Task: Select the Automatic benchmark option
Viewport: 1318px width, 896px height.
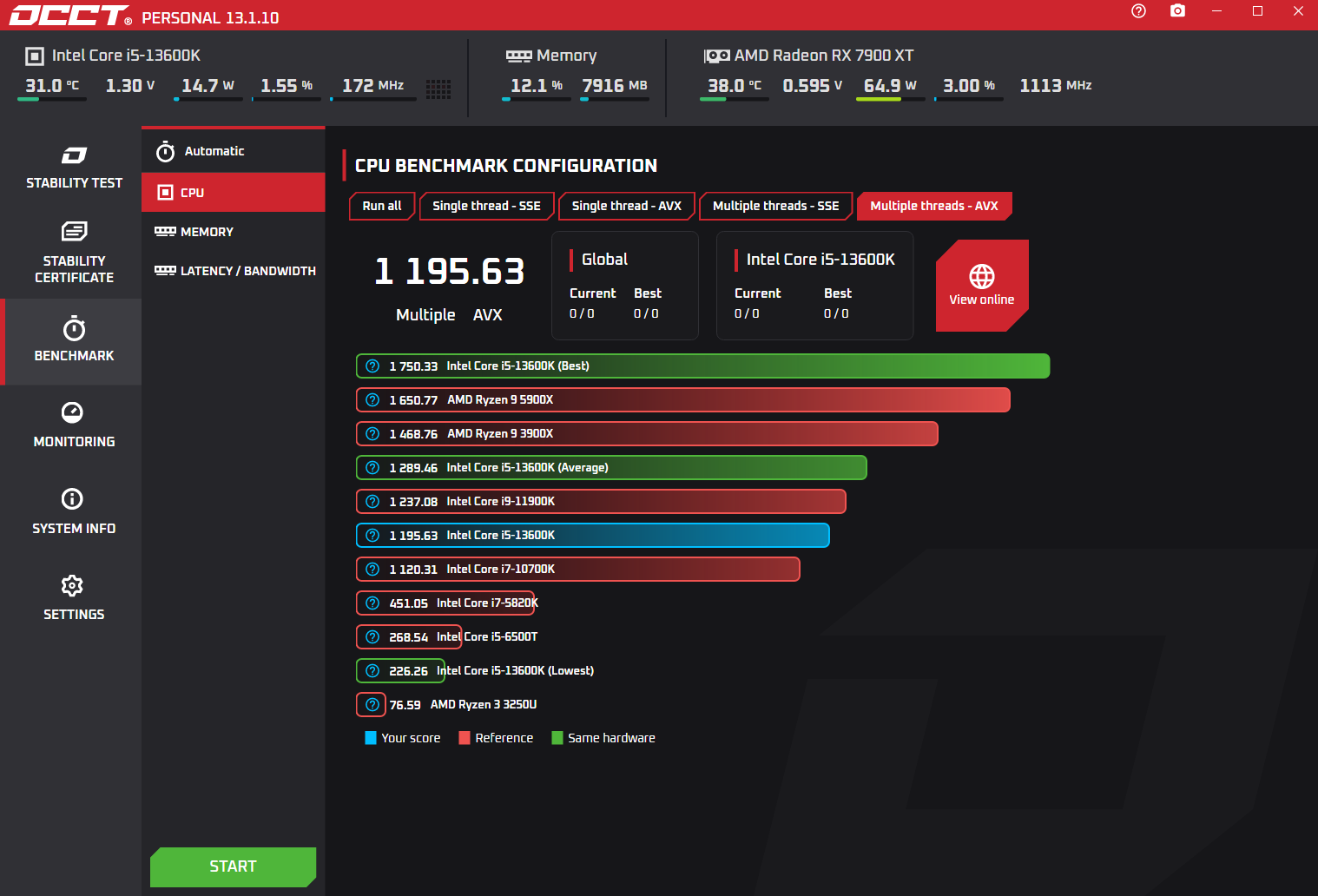Action: [x=233, y=151]
